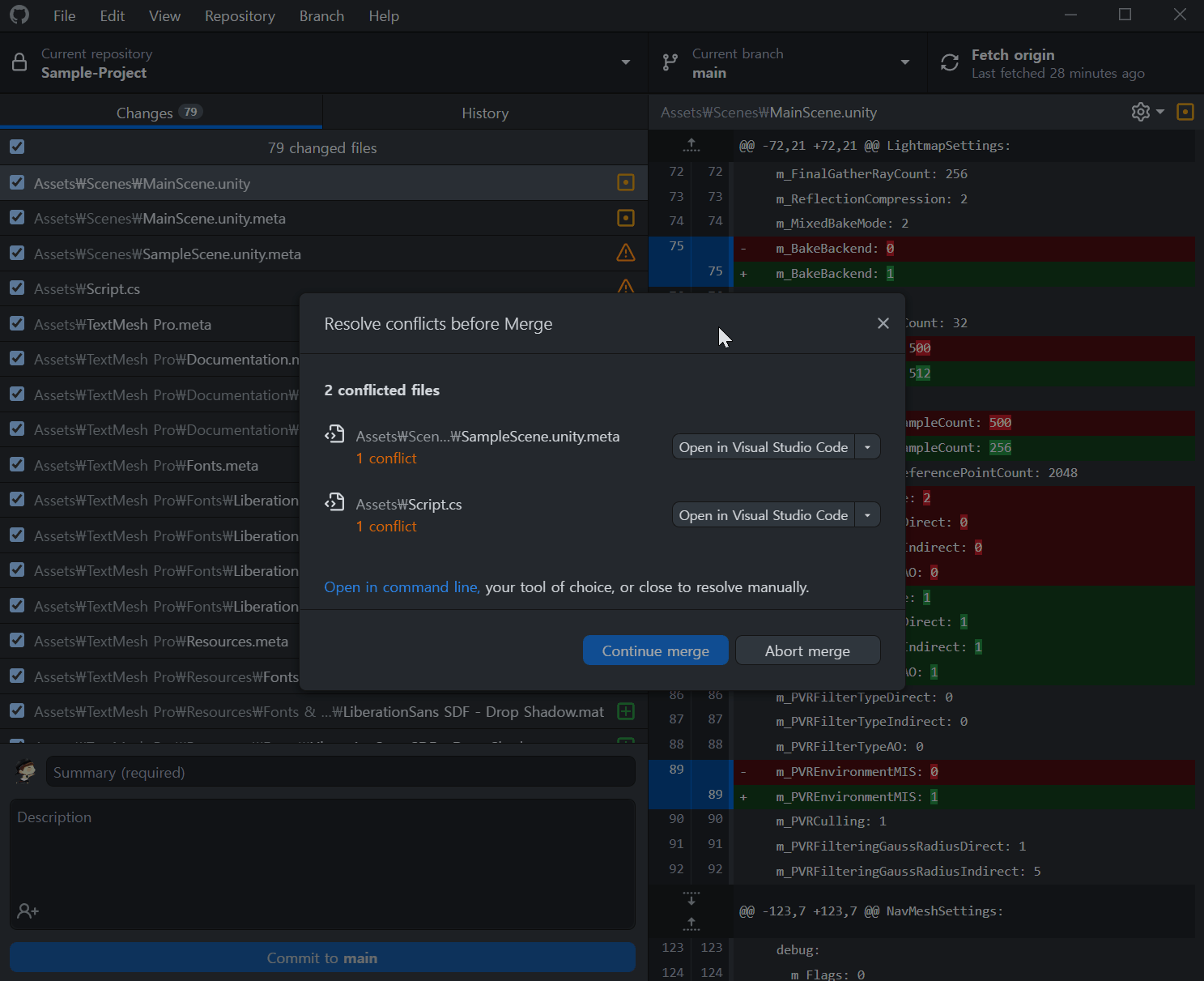The width and height of the screenshot is (1204, 981).
Task: Click the add co-authors icon
Action: pos(28,911)
